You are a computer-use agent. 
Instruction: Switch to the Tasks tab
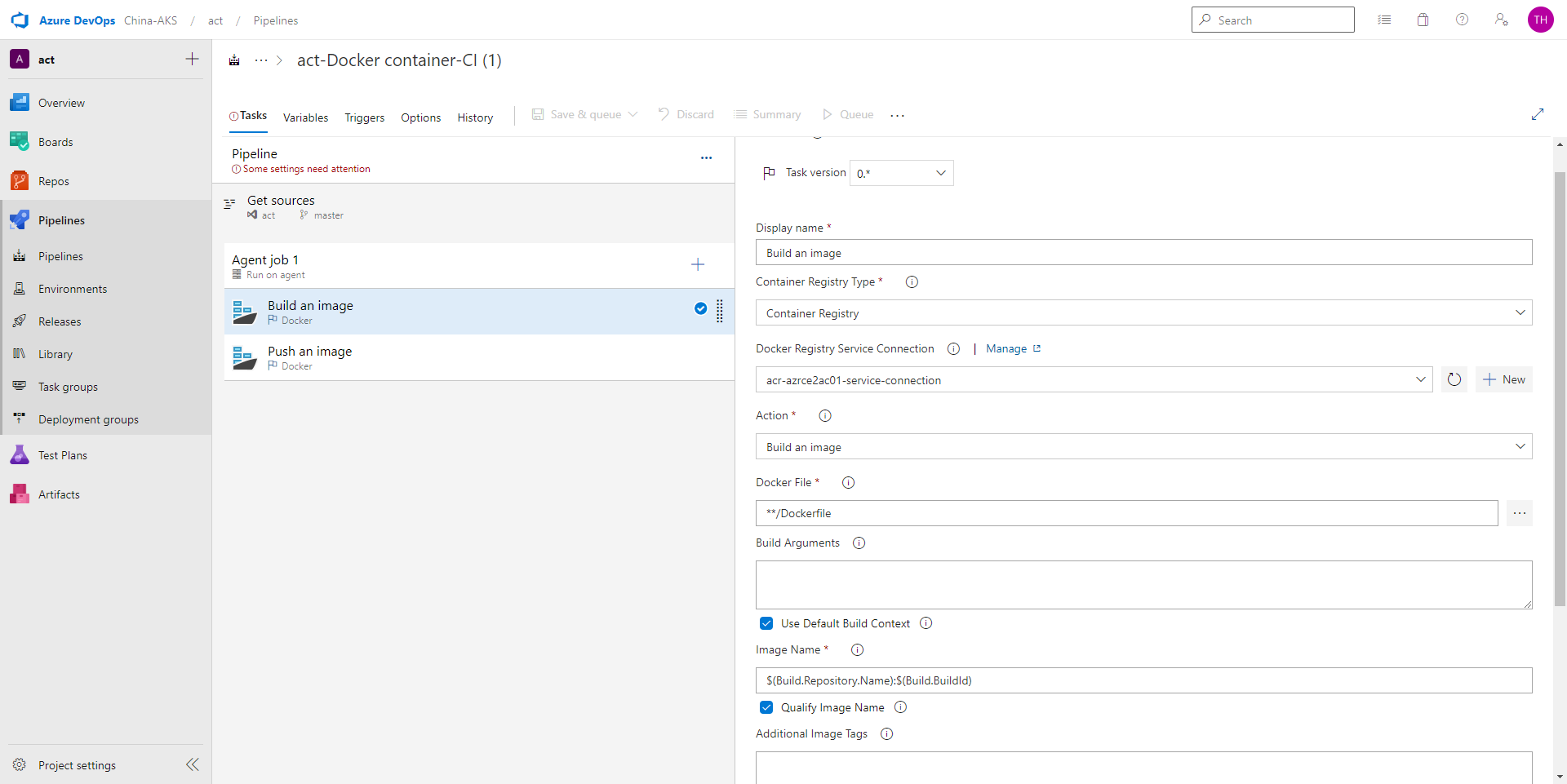pos(248,116)
